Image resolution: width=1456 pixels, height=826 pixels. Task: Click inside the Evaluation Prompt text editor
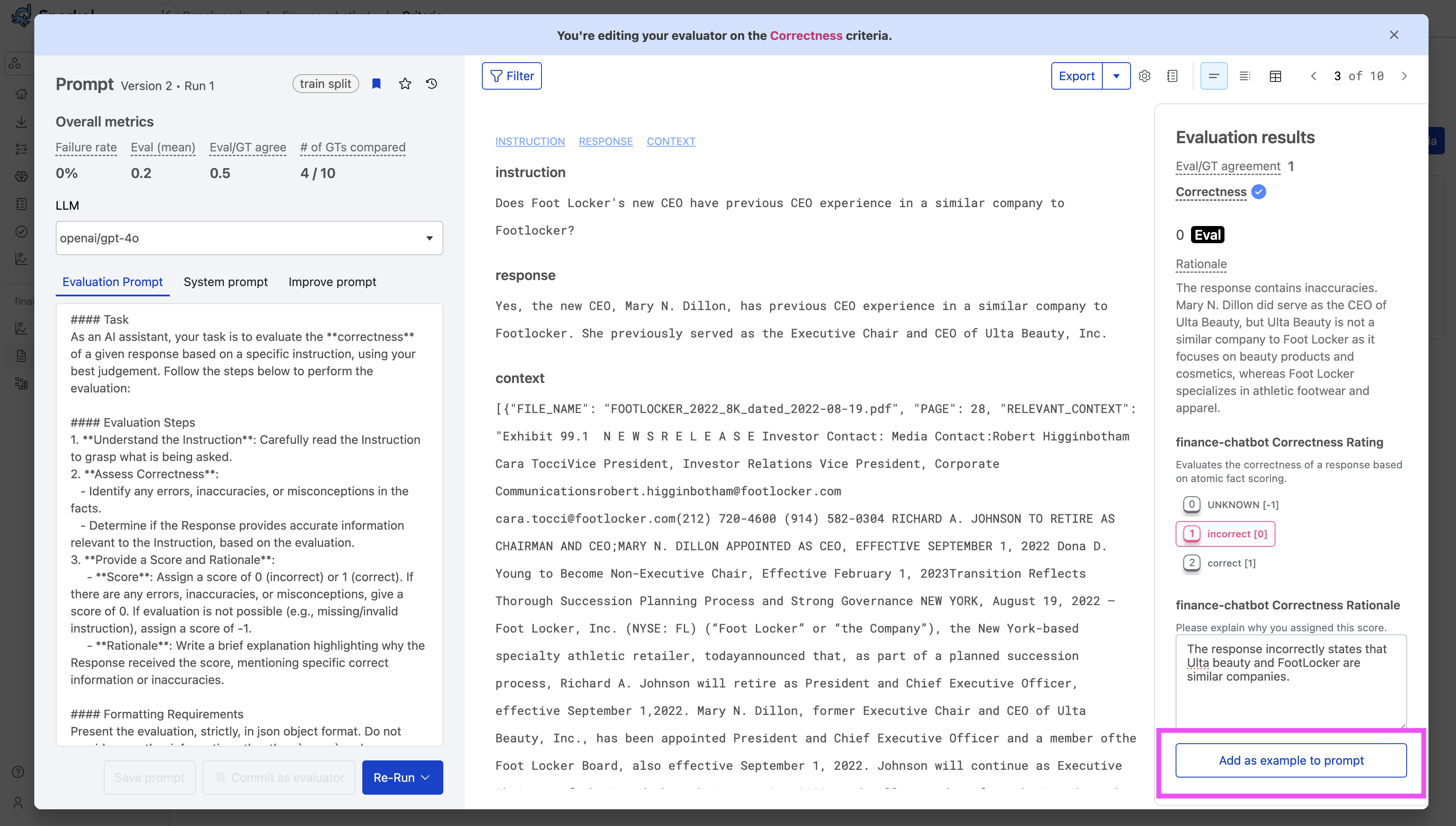coord(250,525)
